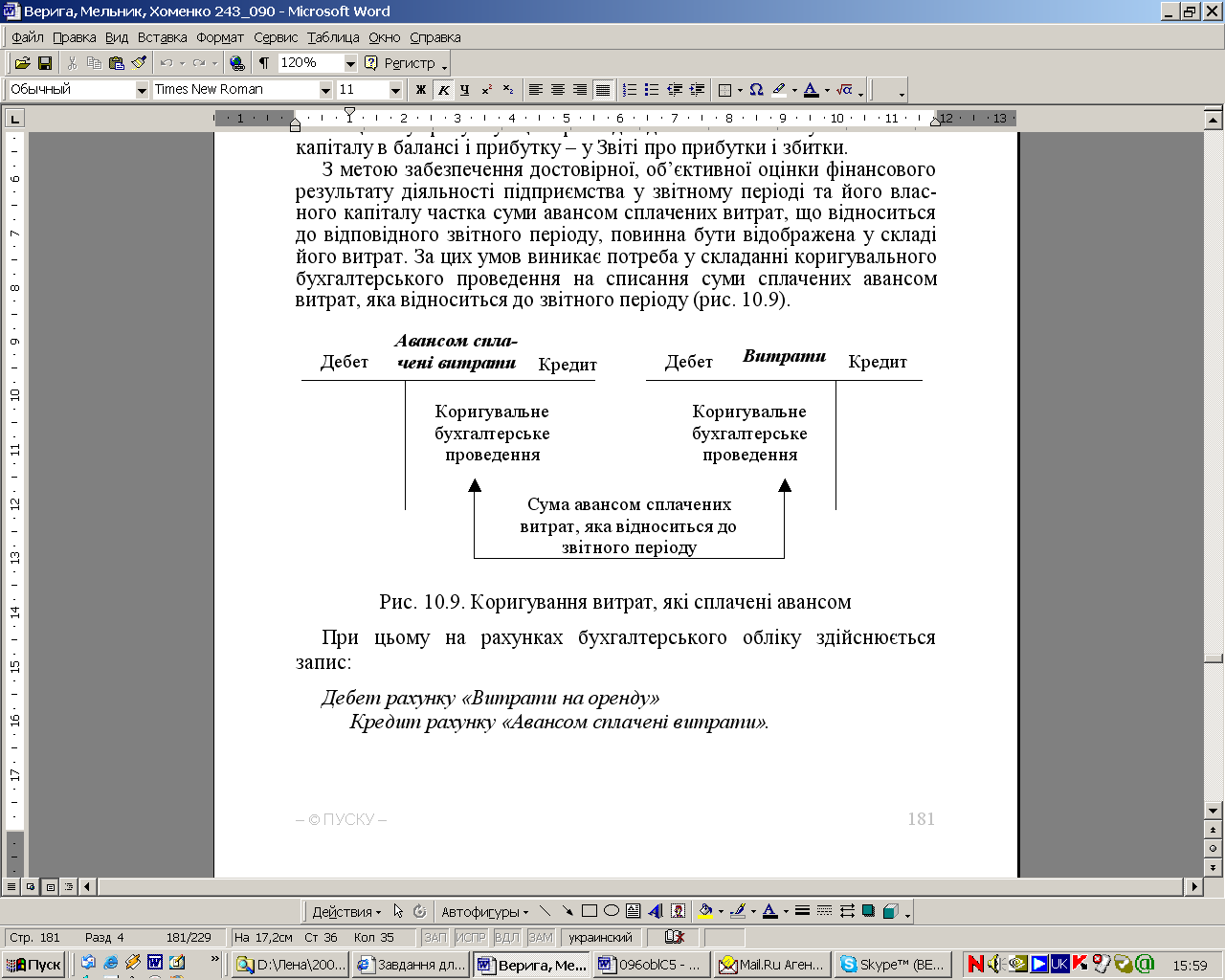The image size is (1225, 980).
Task: Open the line style icon
Action: 803,911
